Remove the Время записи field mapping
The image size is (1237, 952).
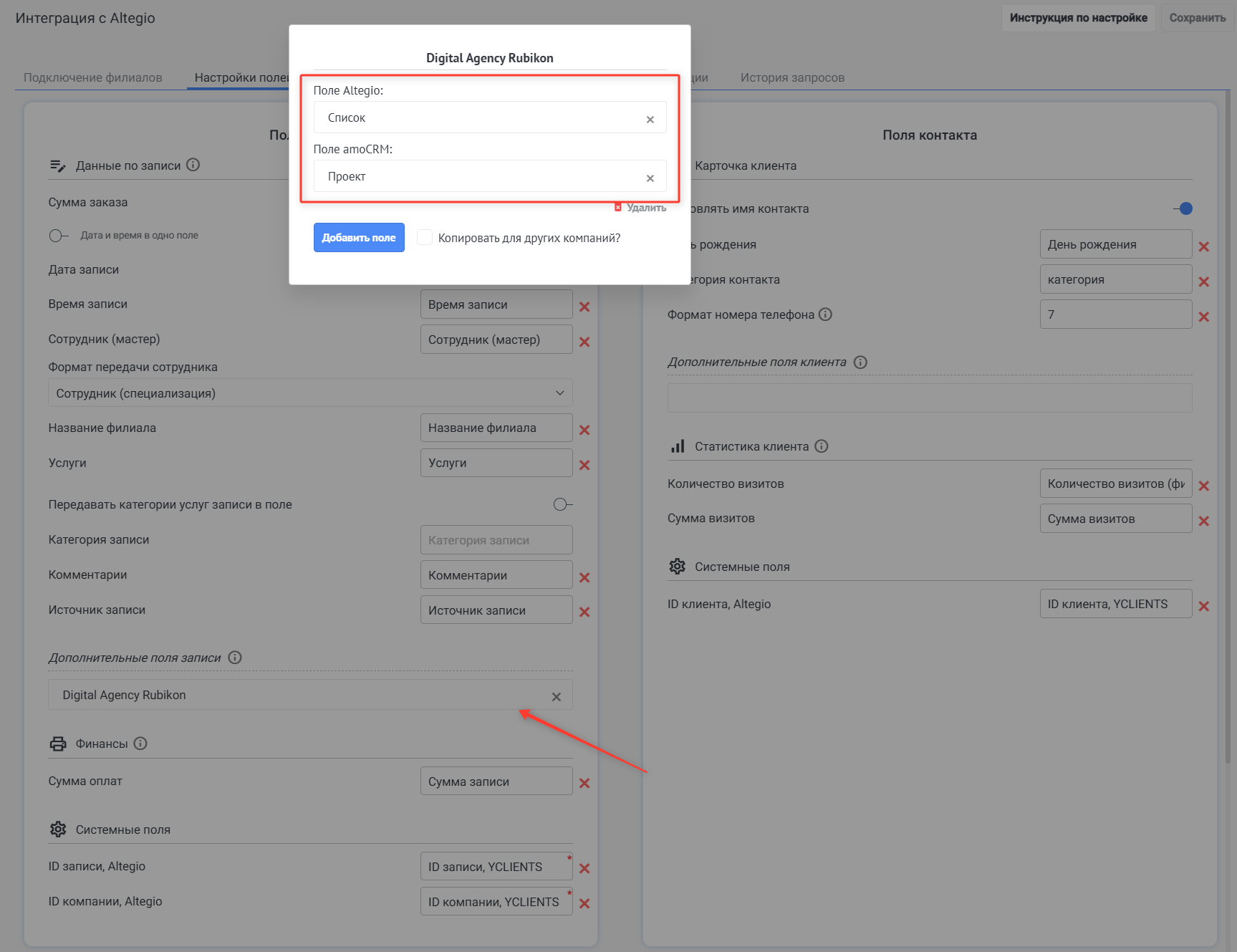(x=584, y=307)
